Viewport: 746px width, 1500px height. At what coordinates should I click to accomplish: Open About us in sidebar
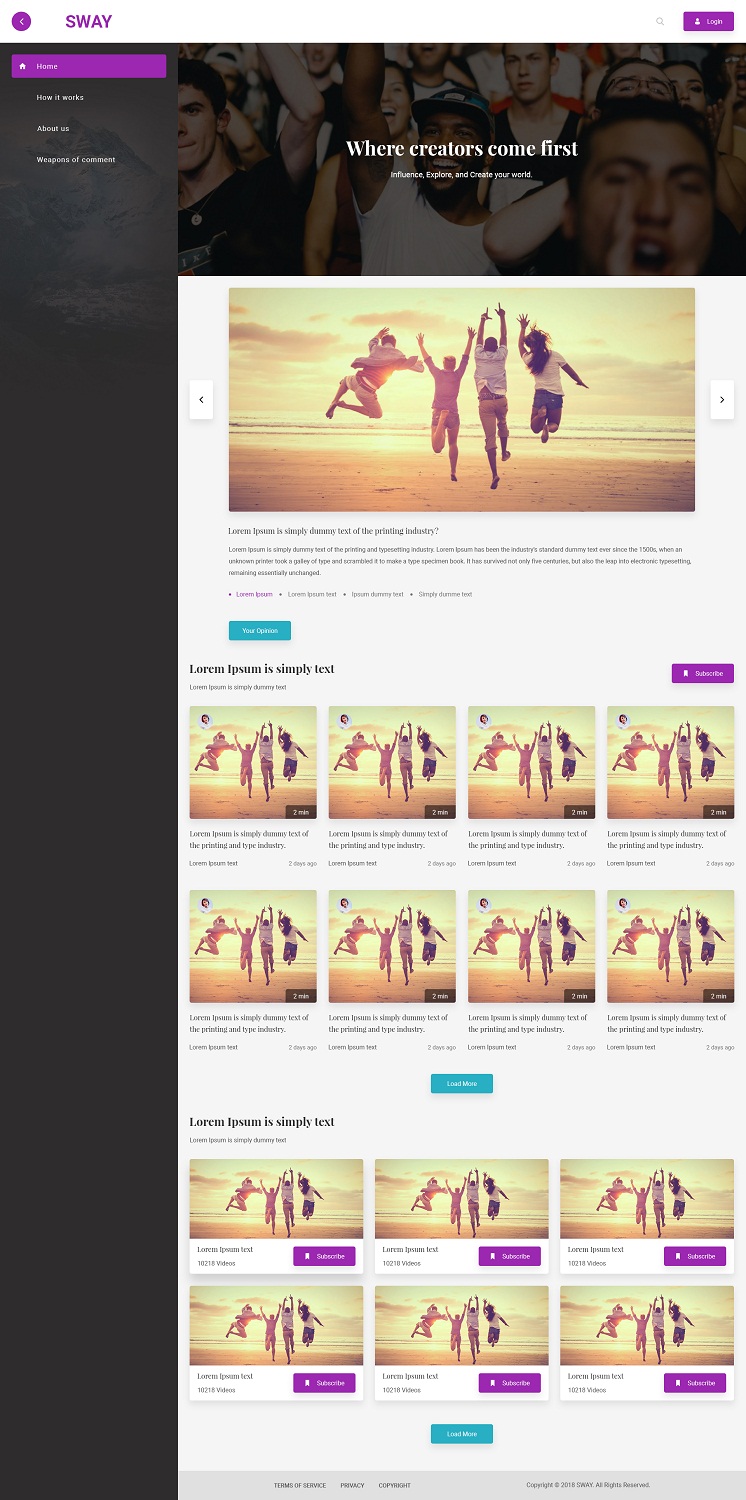click(x=53, y=128)
